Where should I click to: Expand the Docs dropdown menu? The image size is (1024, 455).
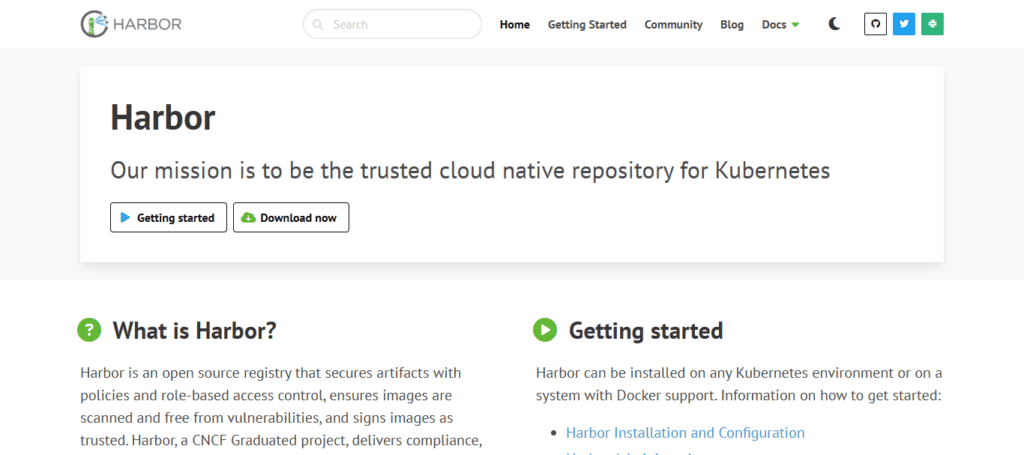click(x=780, y=25)
